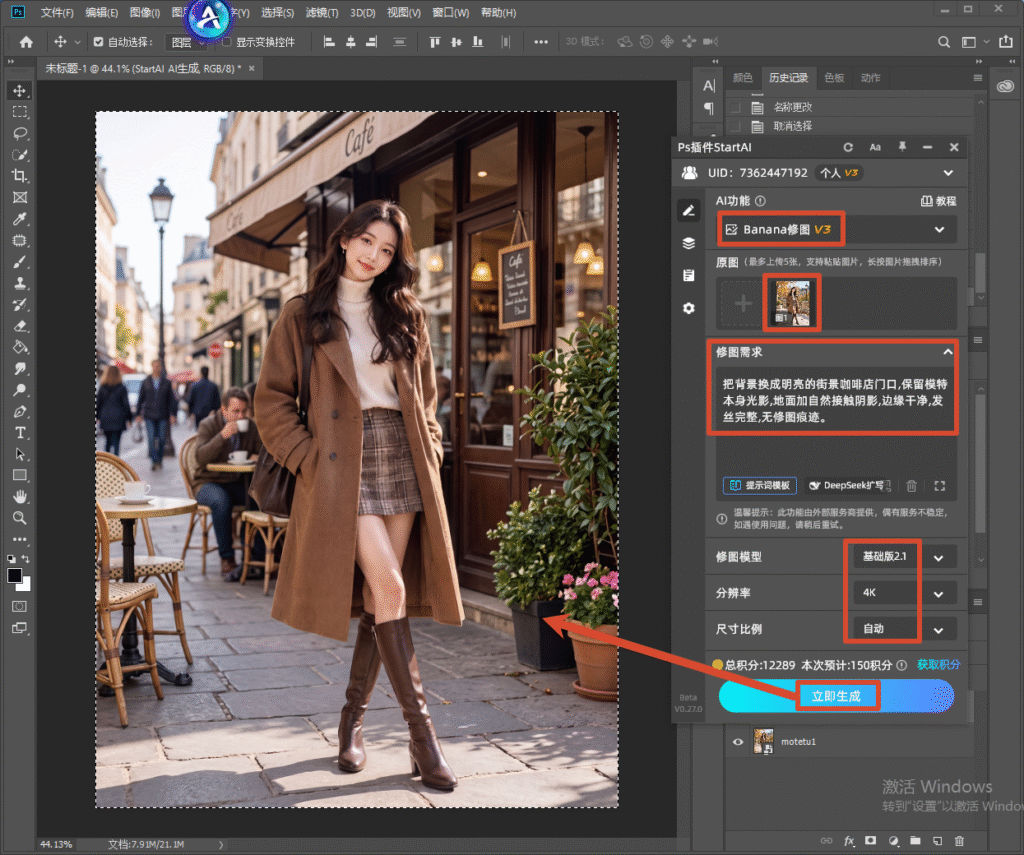The height and width of the screenshot is (855, 1024).
Task: Open the StartAI layers stack icon
Action: coord(689,243)
